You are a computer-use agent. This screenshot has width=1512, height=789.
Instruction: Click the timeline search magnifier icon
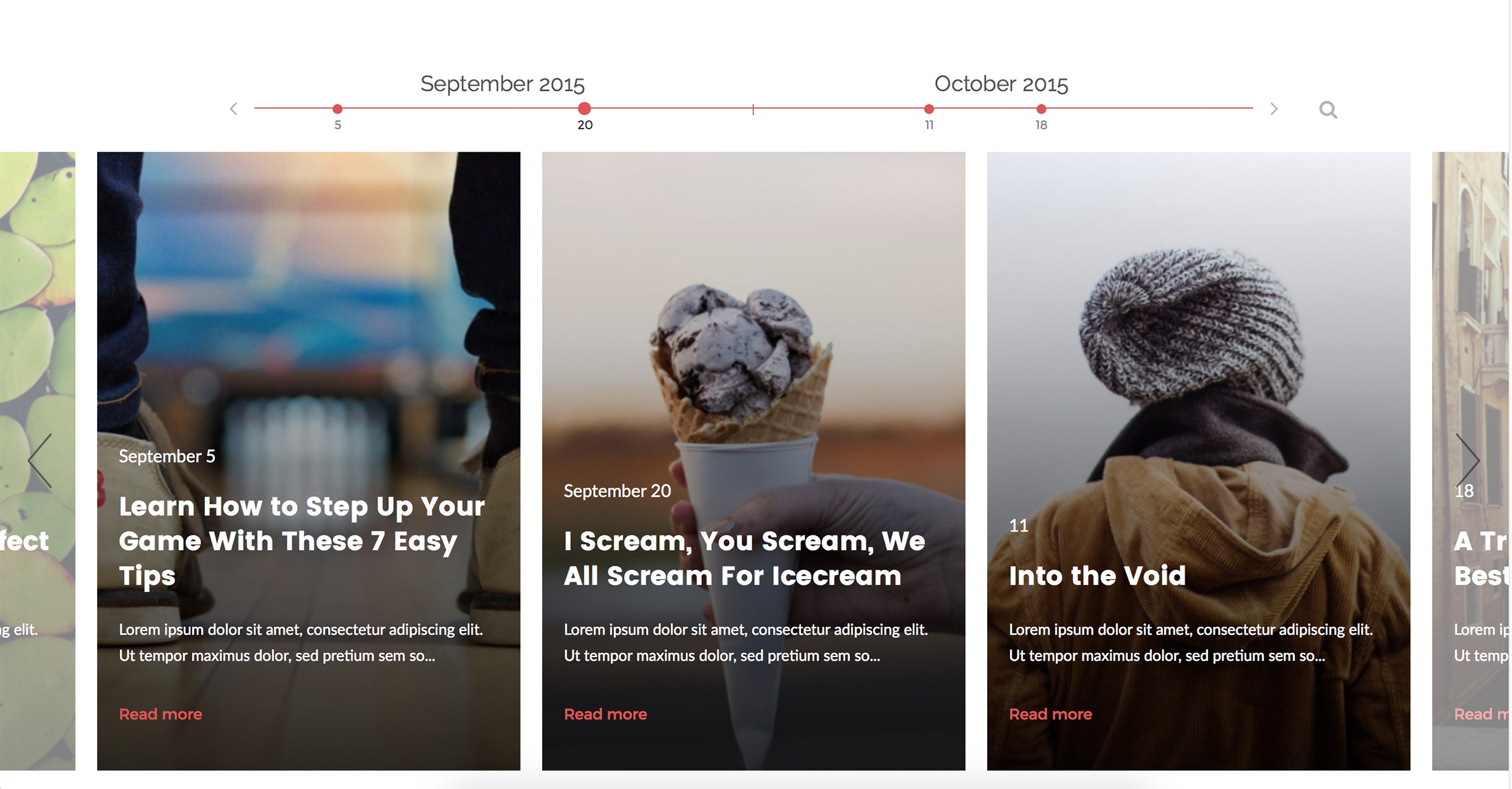click(x=1328, y=110)
